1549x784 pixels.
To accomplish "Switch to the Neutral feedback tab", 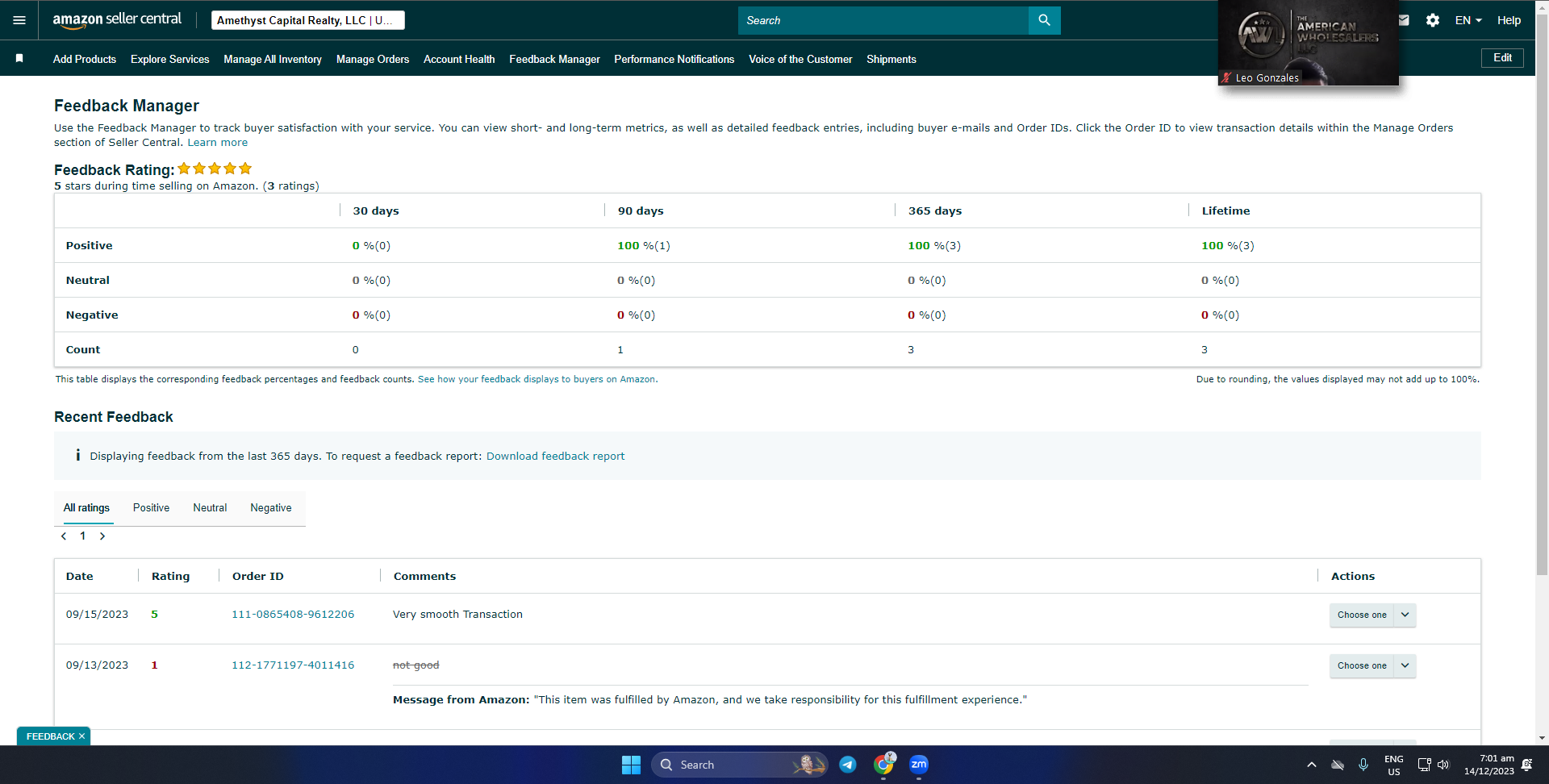I will click(210, 507).
